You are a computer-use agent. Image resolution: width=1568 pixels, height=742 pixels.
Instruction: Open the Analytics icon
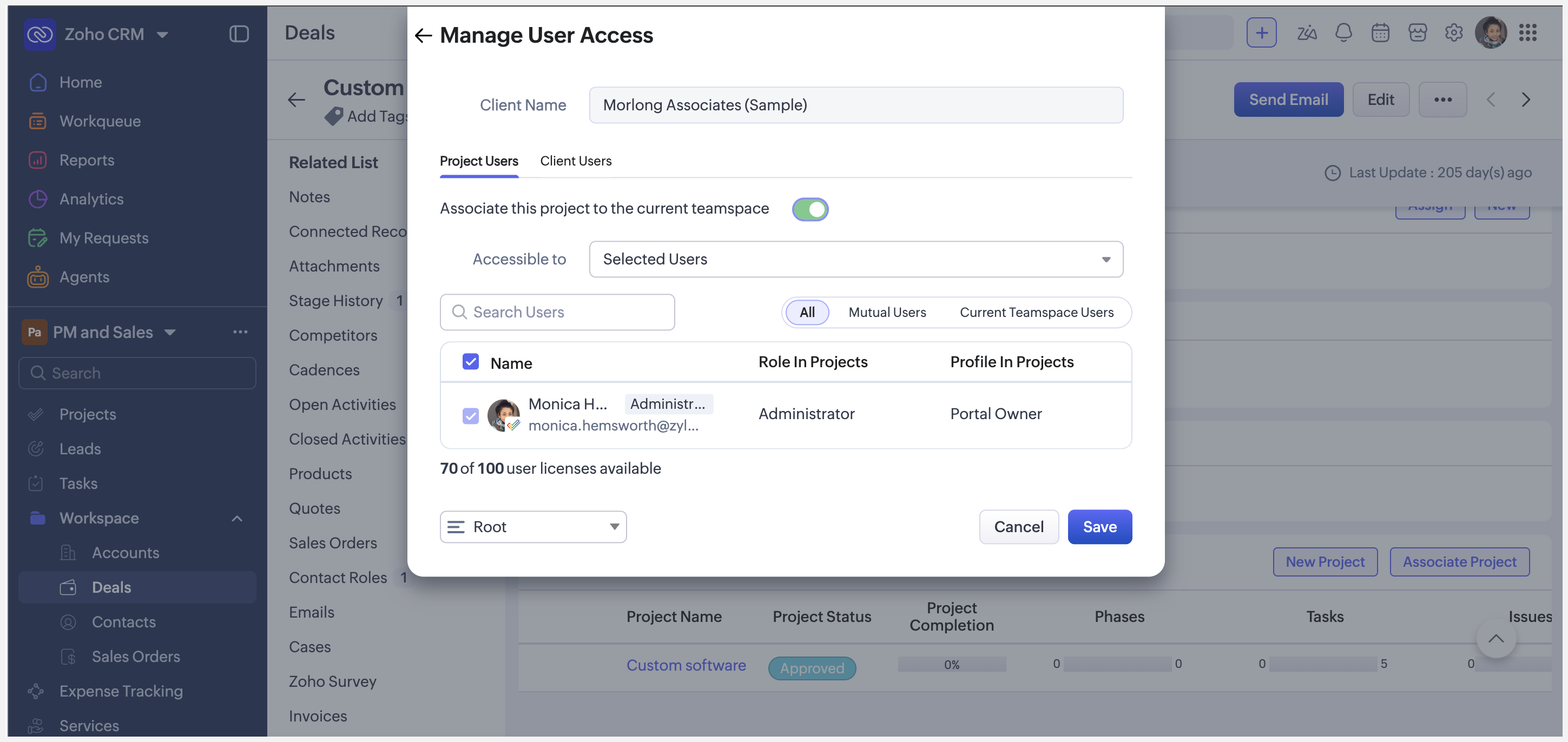38,199
